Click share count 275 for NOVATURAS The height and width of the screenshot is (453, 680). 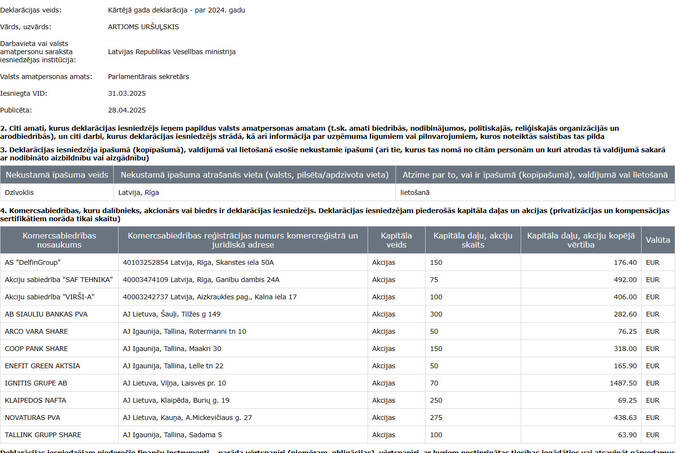[x=436, y=417]
